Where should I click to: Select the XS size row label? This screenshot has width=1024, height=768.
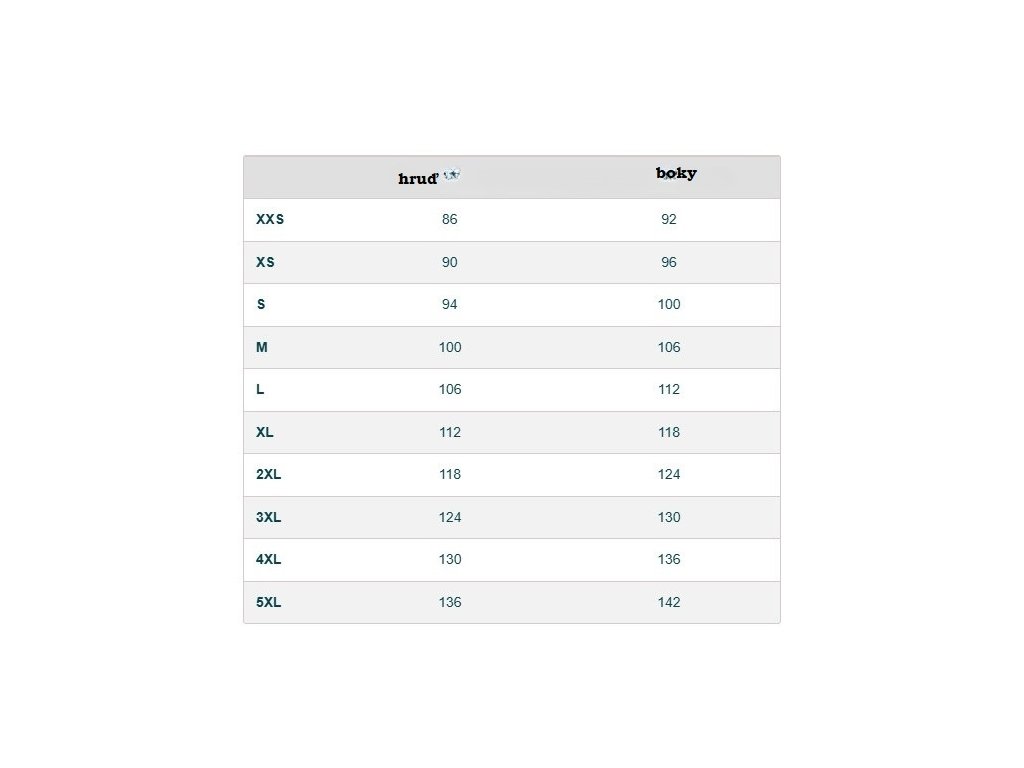coord(265,262)
